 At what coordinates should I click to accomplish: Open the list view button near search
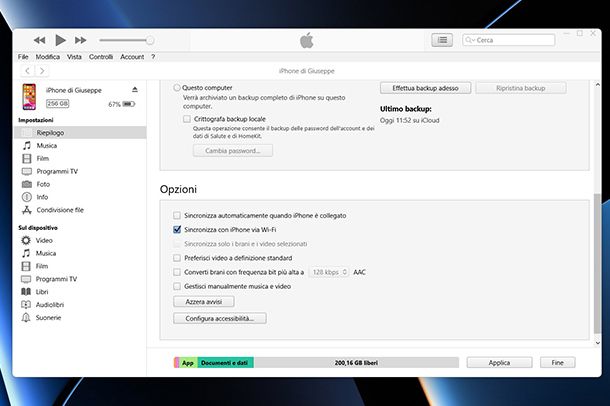(x=442, y=40)
